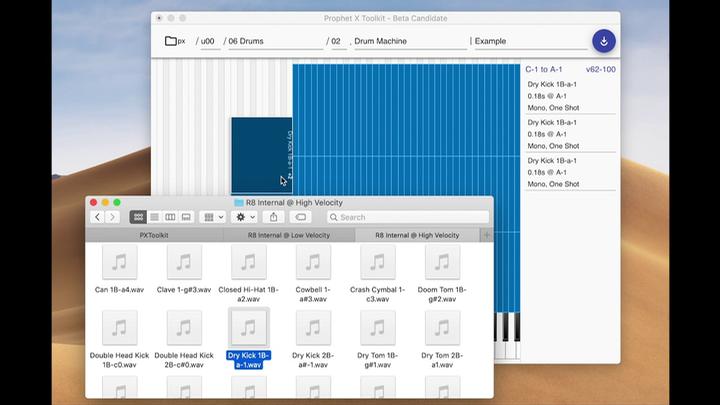720x405 pixels.
Task: Click the Double Head Kick 1B-c0.wav filename label
Action: [119, 360]
